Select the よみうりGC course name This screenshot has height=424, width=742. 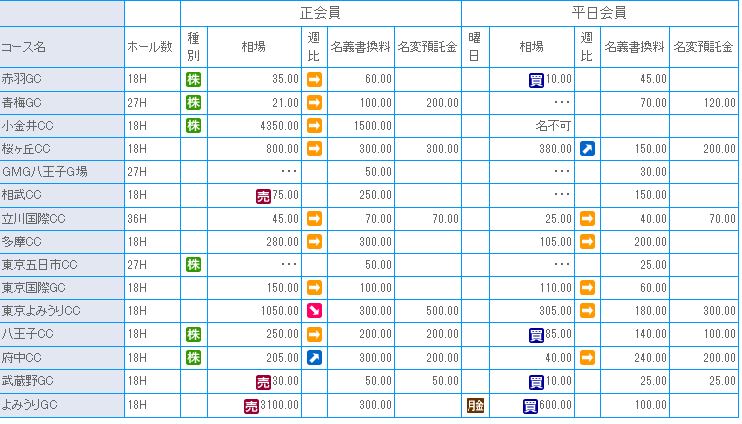(x=30, y=405)
